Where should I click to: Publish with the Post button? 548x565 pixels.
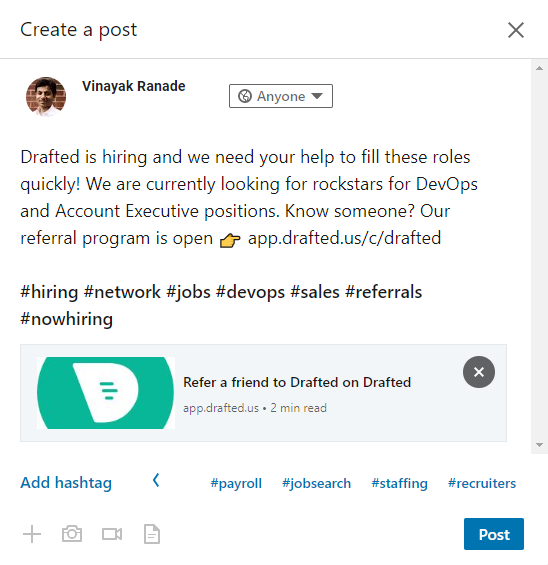[494, 534]
